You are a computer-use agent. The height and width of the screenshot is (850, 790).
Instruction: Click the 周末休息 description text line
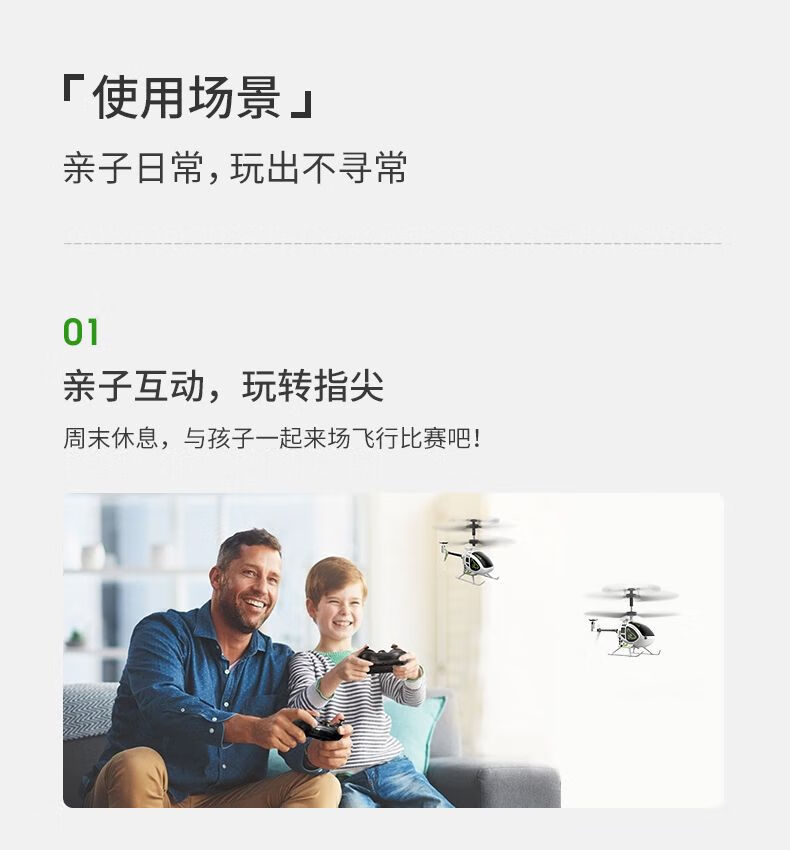272,438
